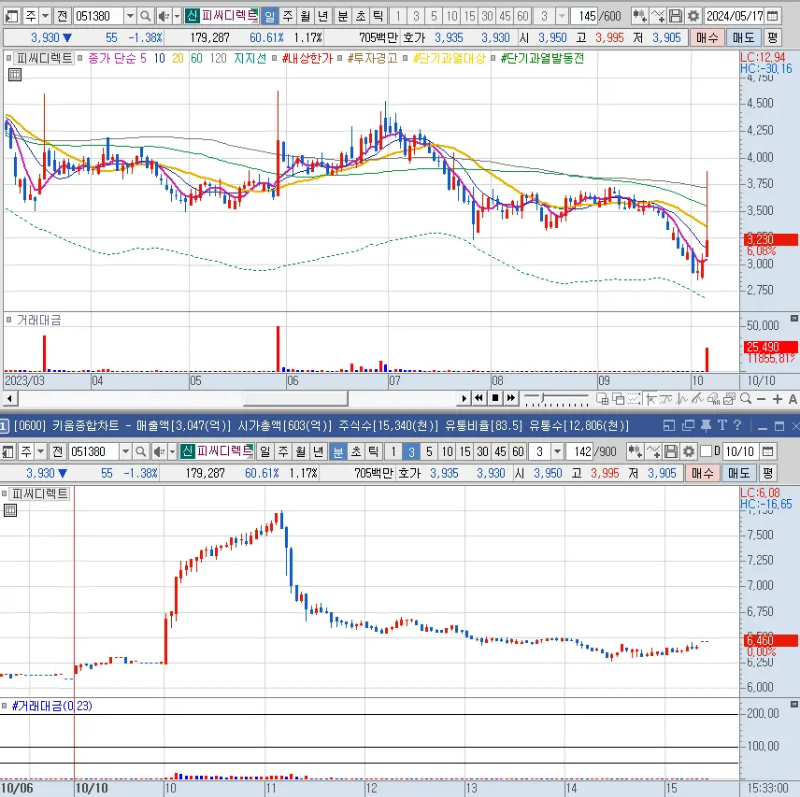800x797 pixels.
Task: Toggle the 거래대금 volume panel marker in upper chart
Action: 9,320
